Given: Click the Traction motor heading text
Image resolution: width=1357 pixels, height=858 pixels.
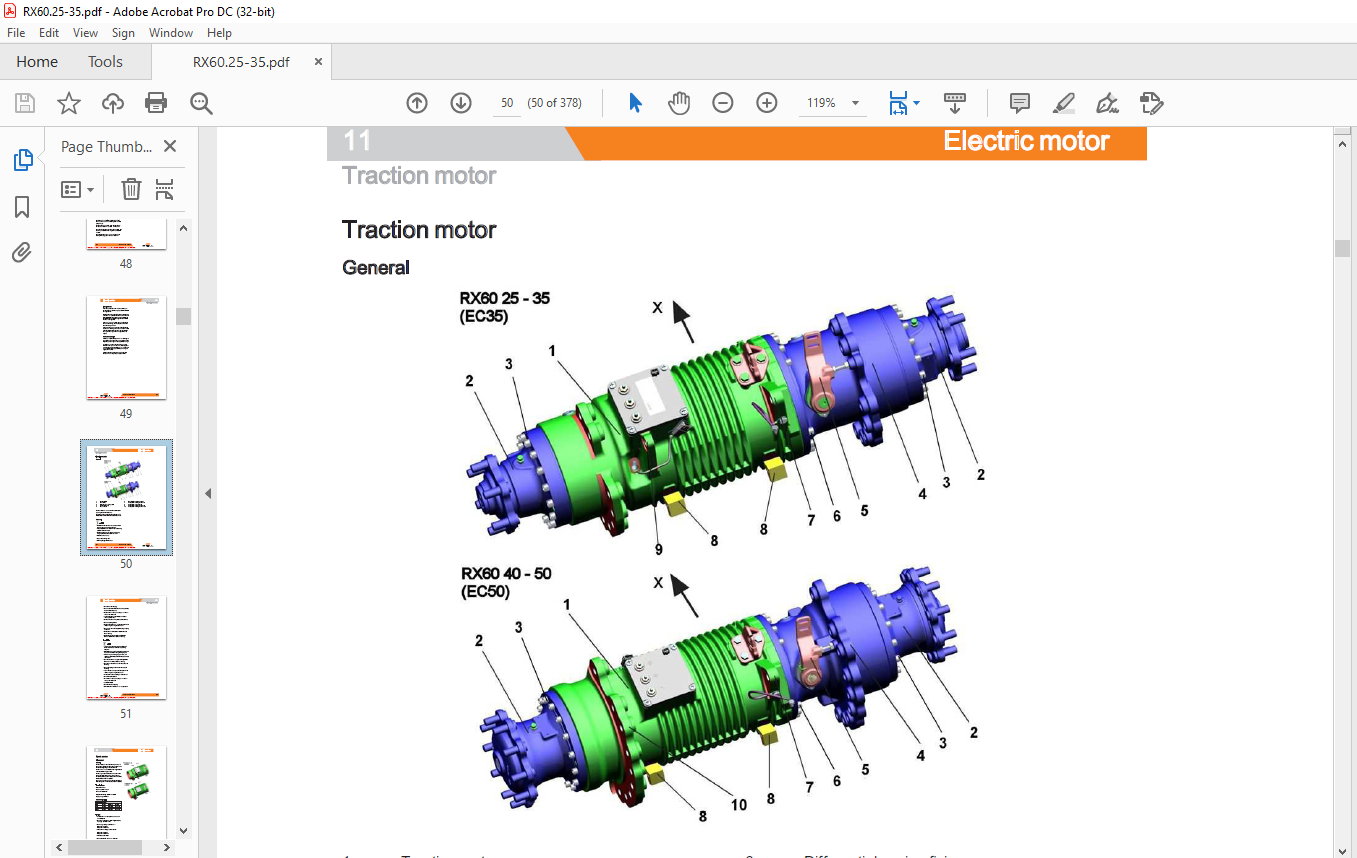Looking at the screenshot, I should [419, 230].
